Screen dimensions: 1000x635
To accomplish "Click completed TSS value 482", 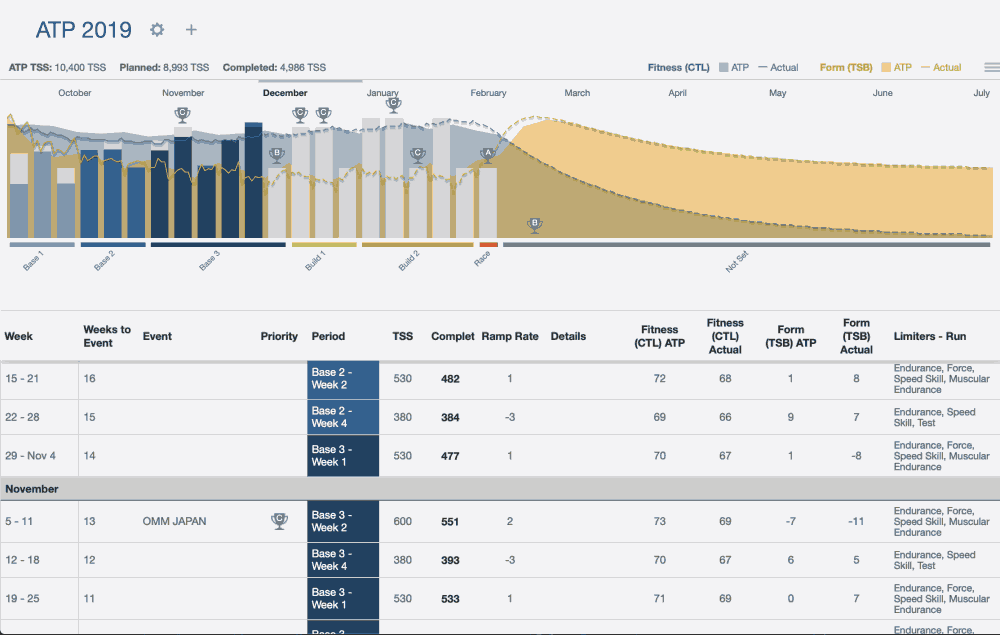I will point(450,379).
